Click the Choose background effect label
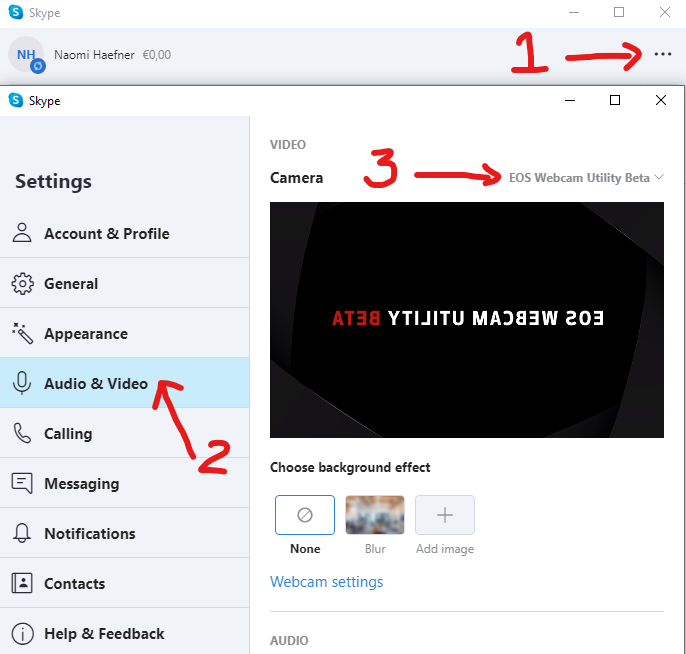Viewport: 686px width, 654px height. click(350, 467)
